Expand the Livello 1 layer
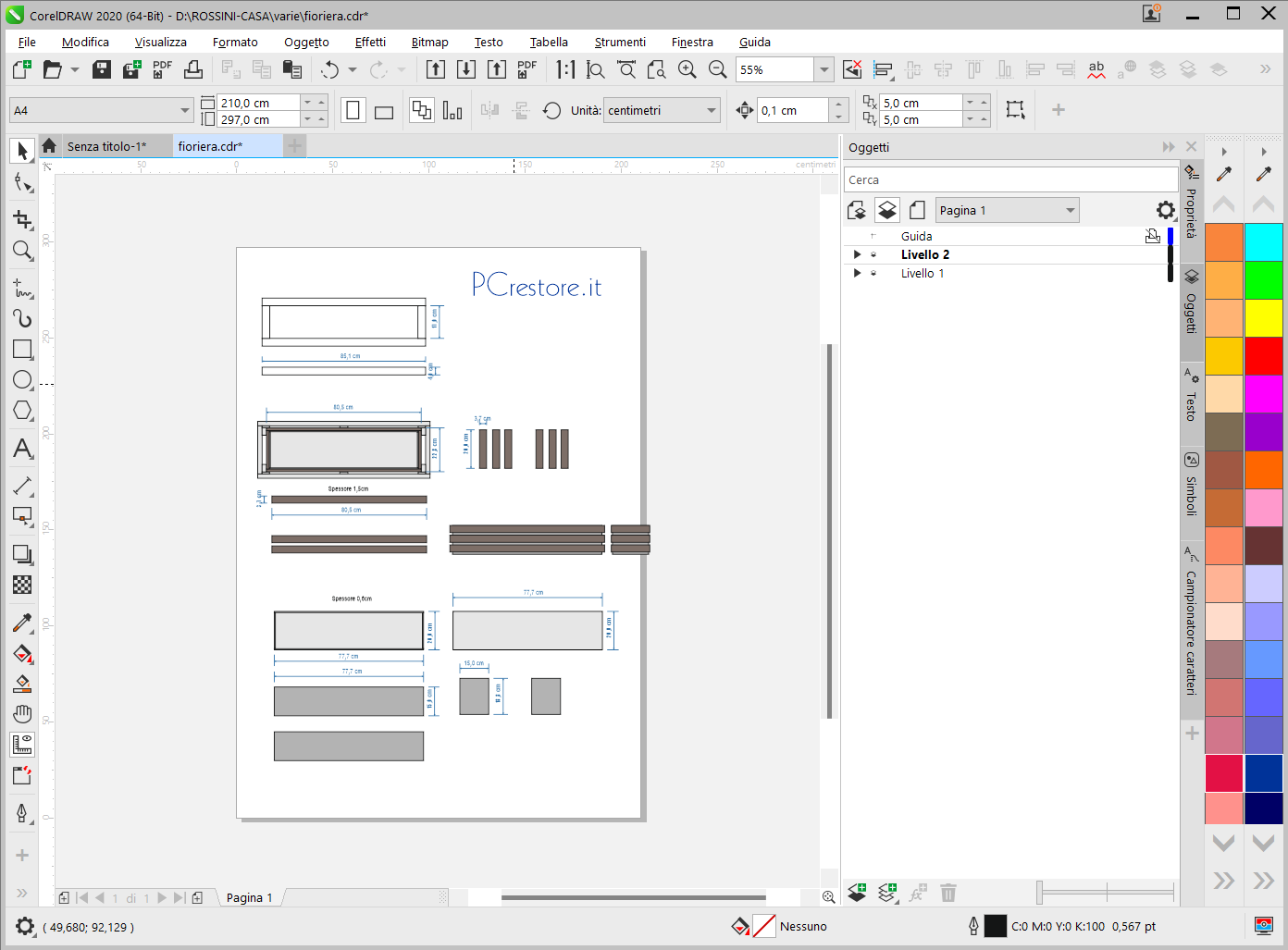Image resolution: width=1288 pixels, height=950 pixels. point(857,273)
